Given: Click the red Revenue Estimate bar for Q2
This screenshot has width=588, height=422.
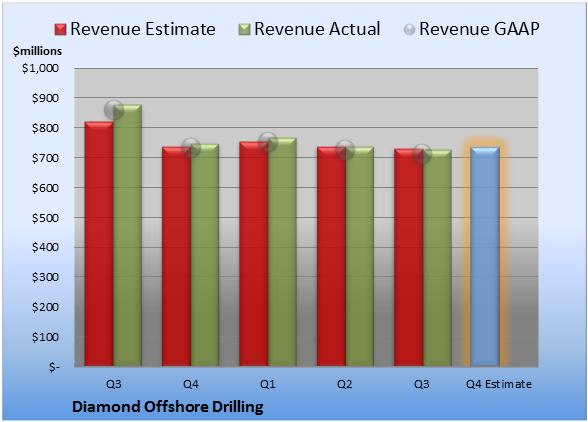Looking at the screenshot, I should (331, 257).
